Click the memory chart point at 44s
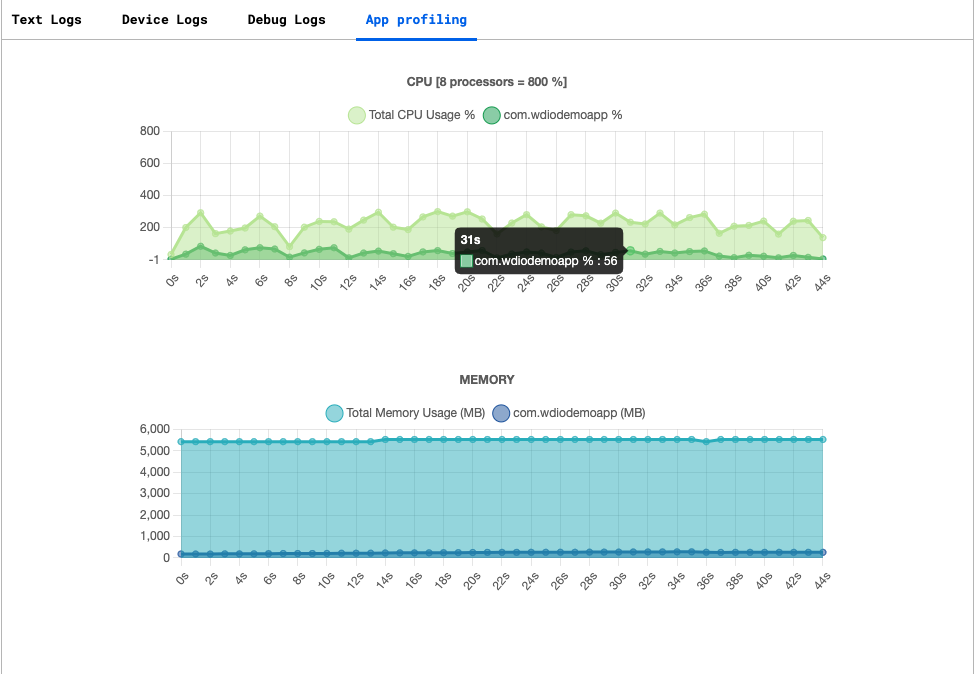 (823, 439)
